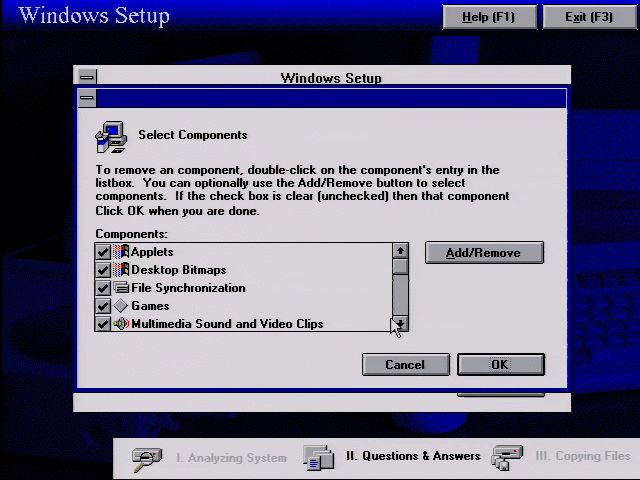Click the components list scroll up arrow
640x480 pixels.
pyautogui.click(x=400, y=251)
